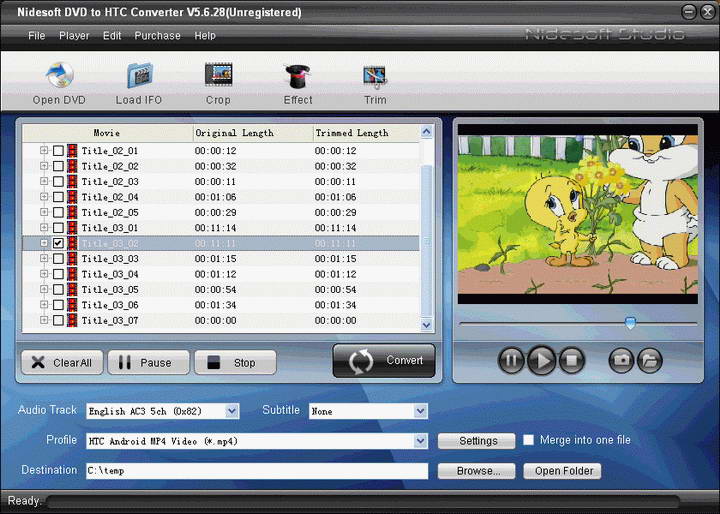
Task: Sort by Original Length column header
Action: pos(253,133)
